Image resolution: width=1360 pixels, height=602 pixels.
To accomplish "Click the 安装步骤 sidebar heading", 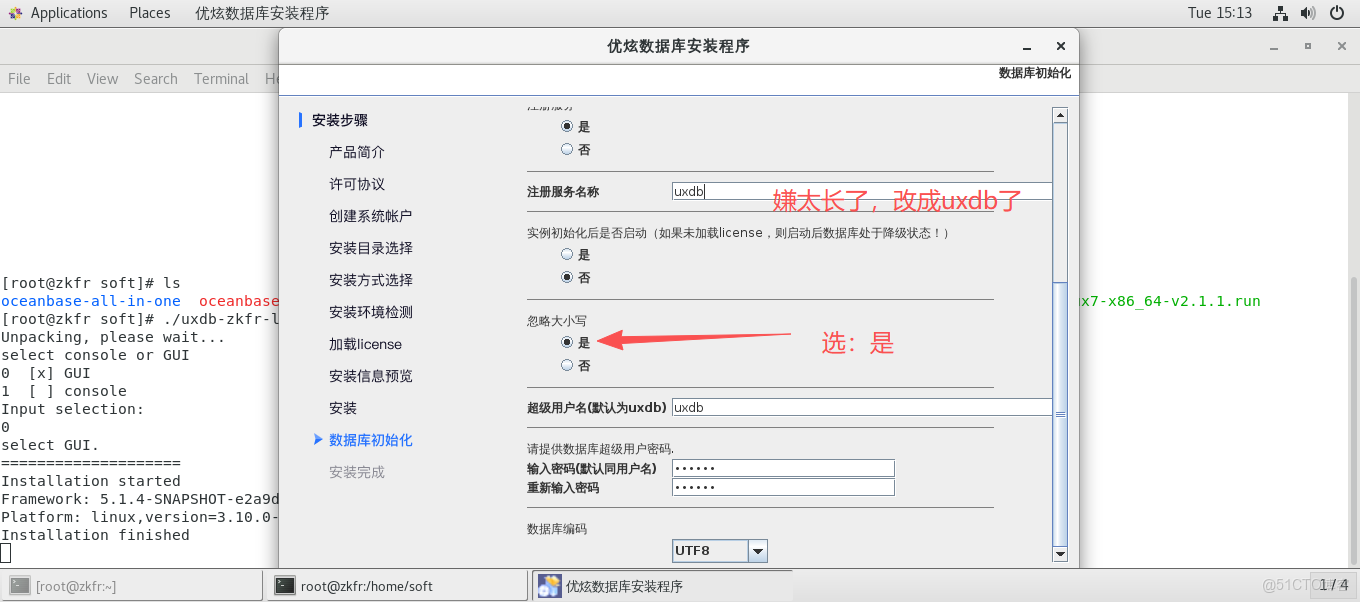I will (x=340, y=120).
